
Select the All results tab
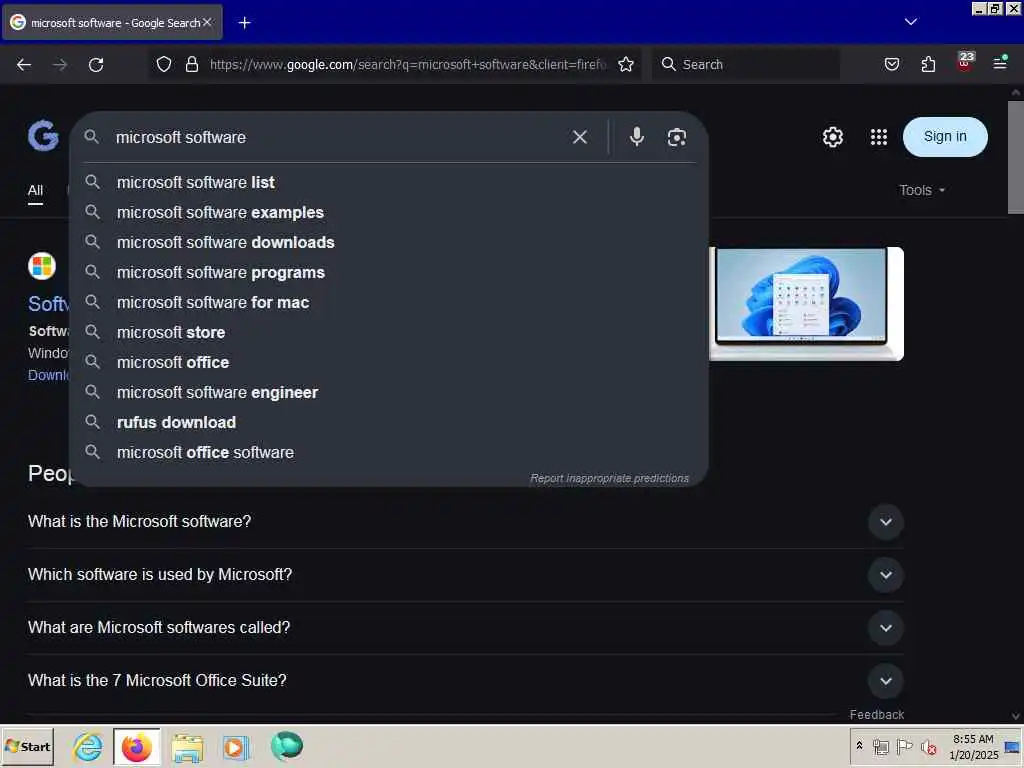pyautogui.click(x=35, y=190)
